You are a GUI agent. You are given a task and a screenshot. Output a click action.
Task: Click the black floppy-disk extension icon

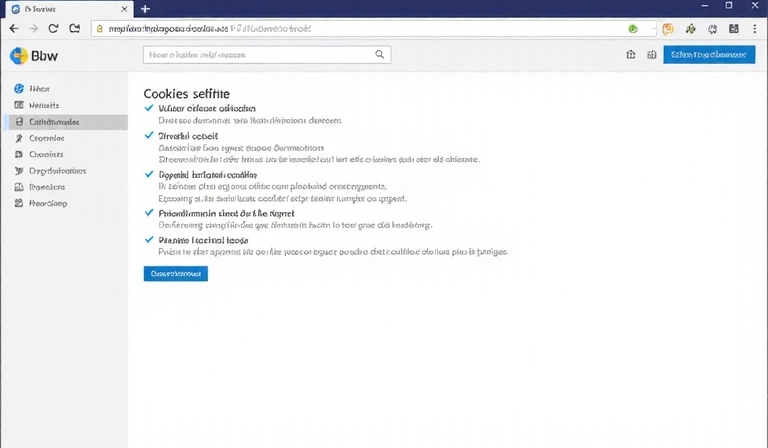click(734, 29)
